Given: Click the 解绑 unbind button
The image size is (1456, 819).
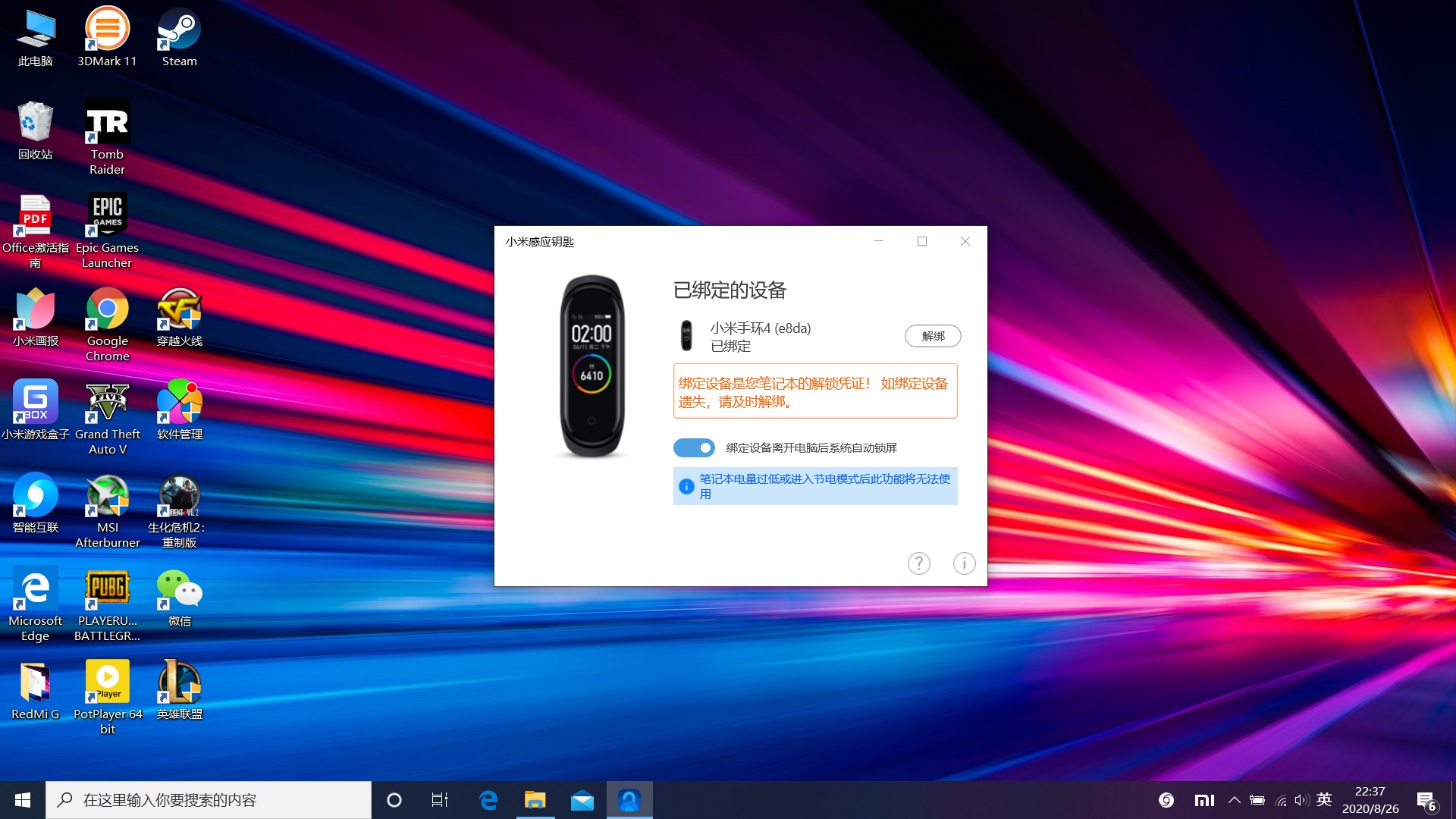Looking at the screenshot, I should point(932,336).
